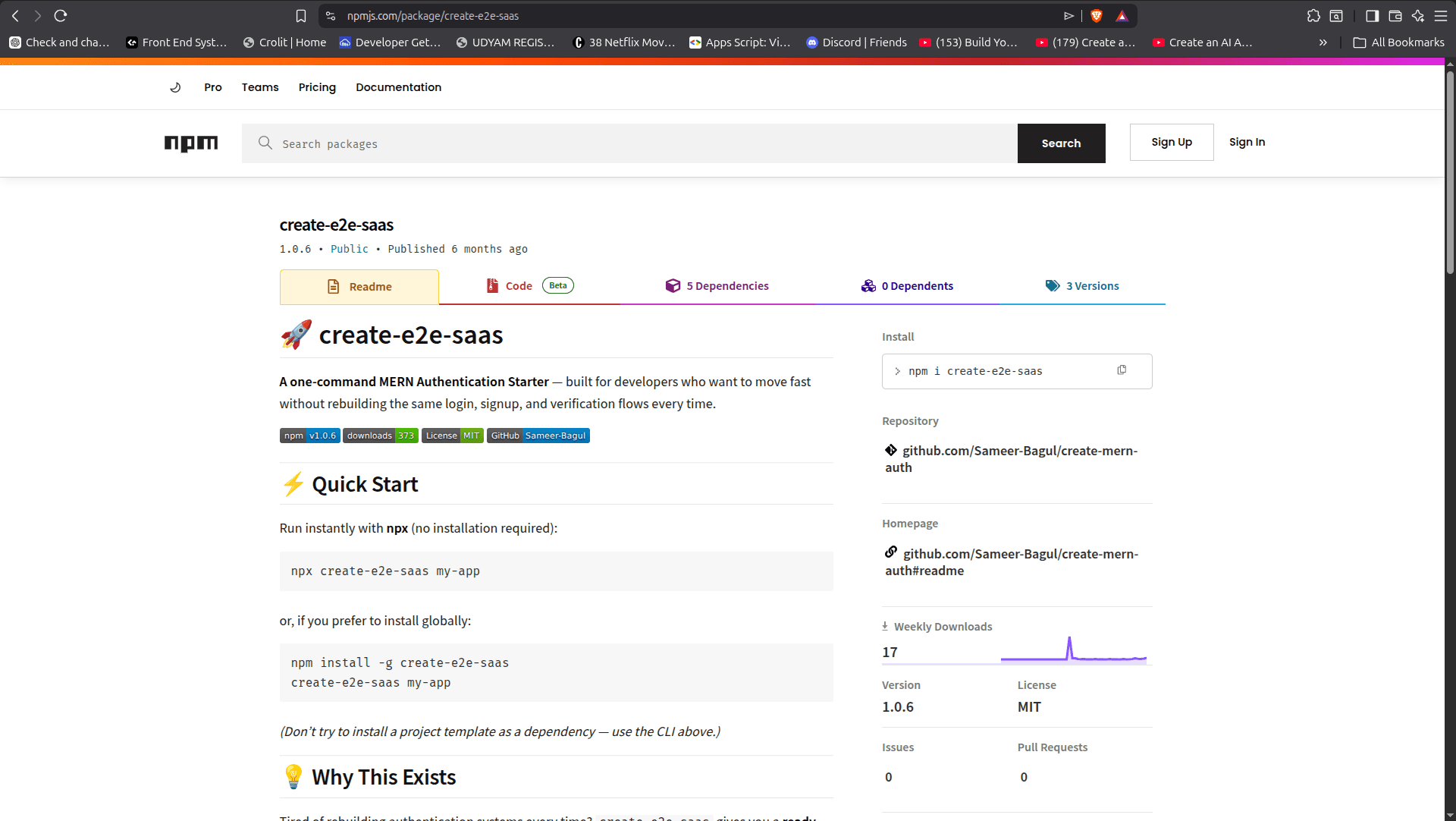Viewport: 1456px width, 821px height.
Task: Click the send/share arrow in address bar
Action: click(1069, 16)
